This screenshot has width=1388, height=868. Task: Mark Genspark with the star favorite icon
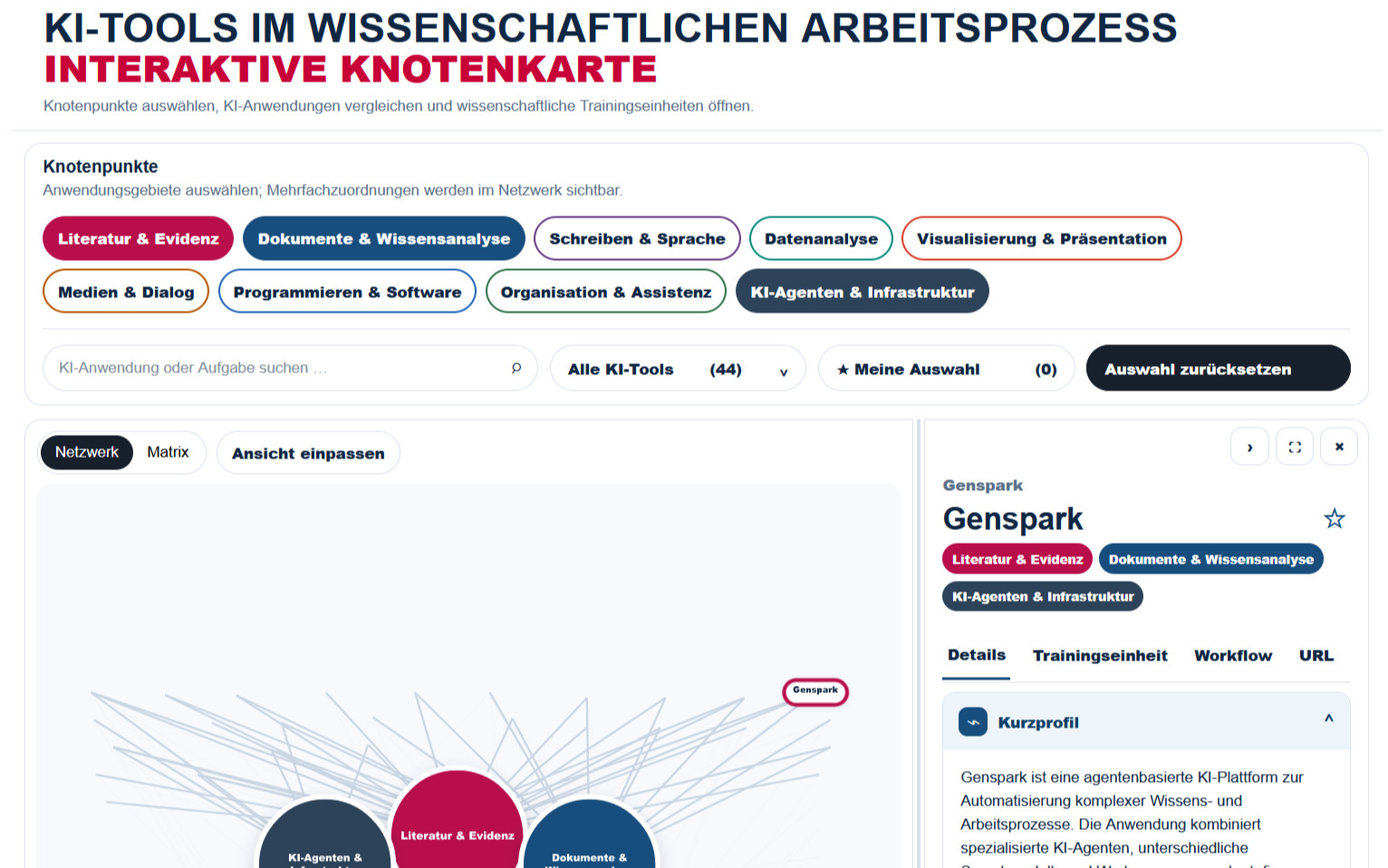click(1334, 518)
